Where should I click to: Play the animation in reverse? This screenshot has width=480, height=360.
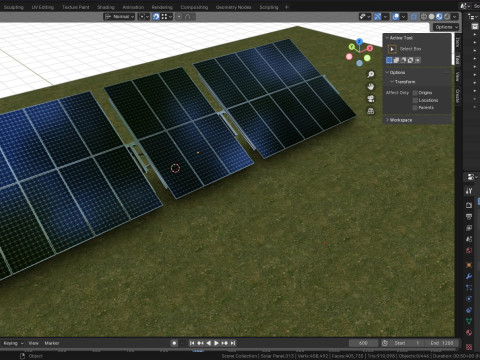click(x=208, y=343)
